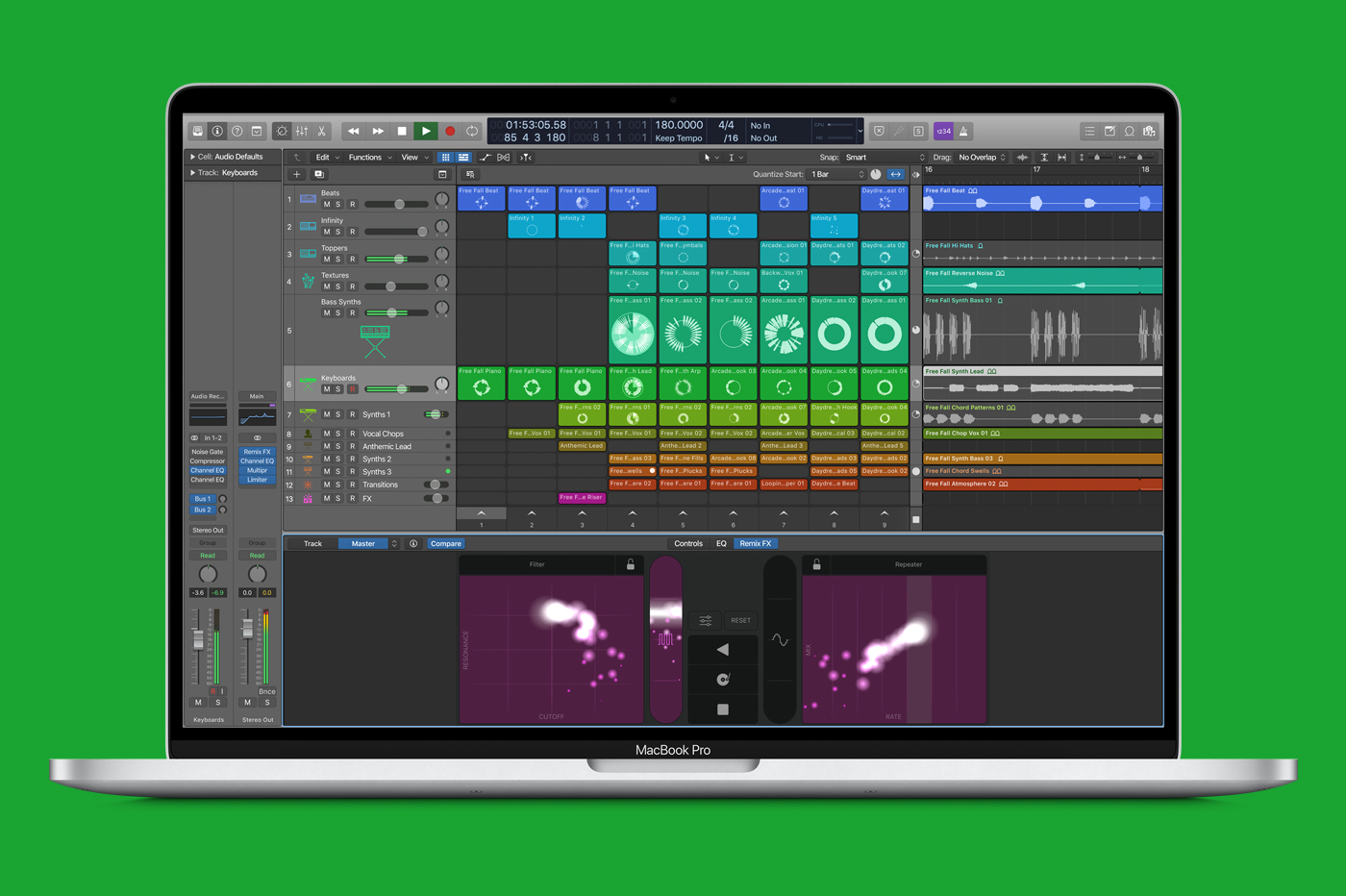The height and width of the screenshot is (896, 1346).
Task: Adjust the Toppers track volume slider
Action: [396, 259]
